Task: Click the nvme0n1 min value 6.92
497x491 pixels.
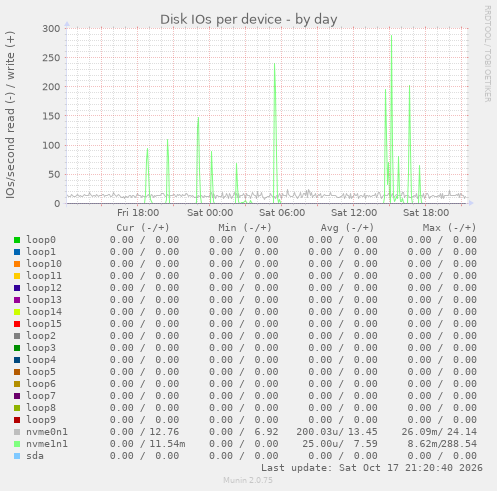Action: pos(266,432)
